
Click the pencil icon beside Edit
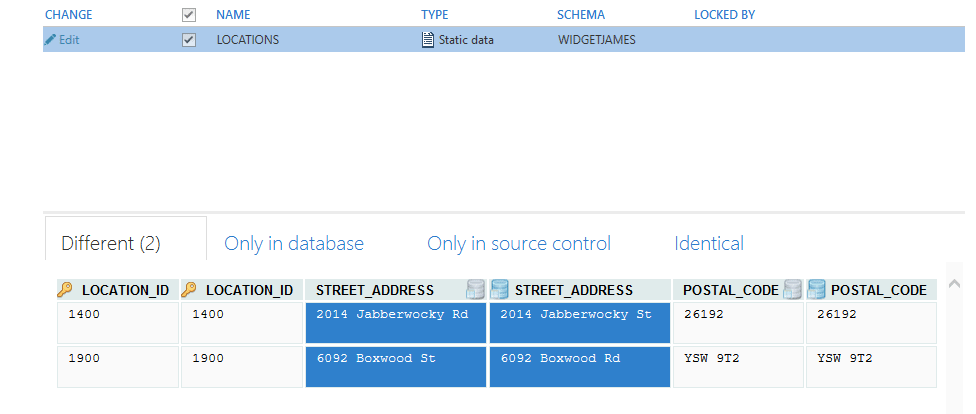[50, 40]
